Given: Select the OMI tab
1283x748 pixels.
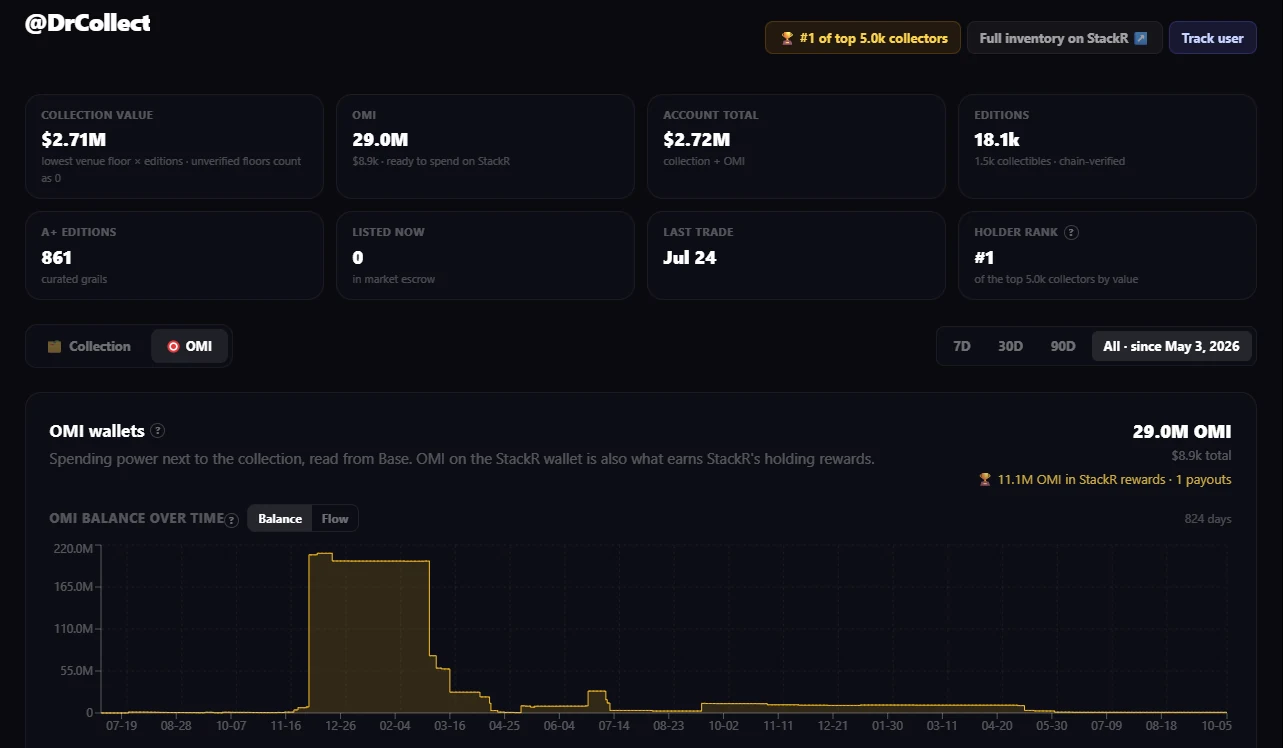Looking at the screenshot, I should [x=189, y=346].
